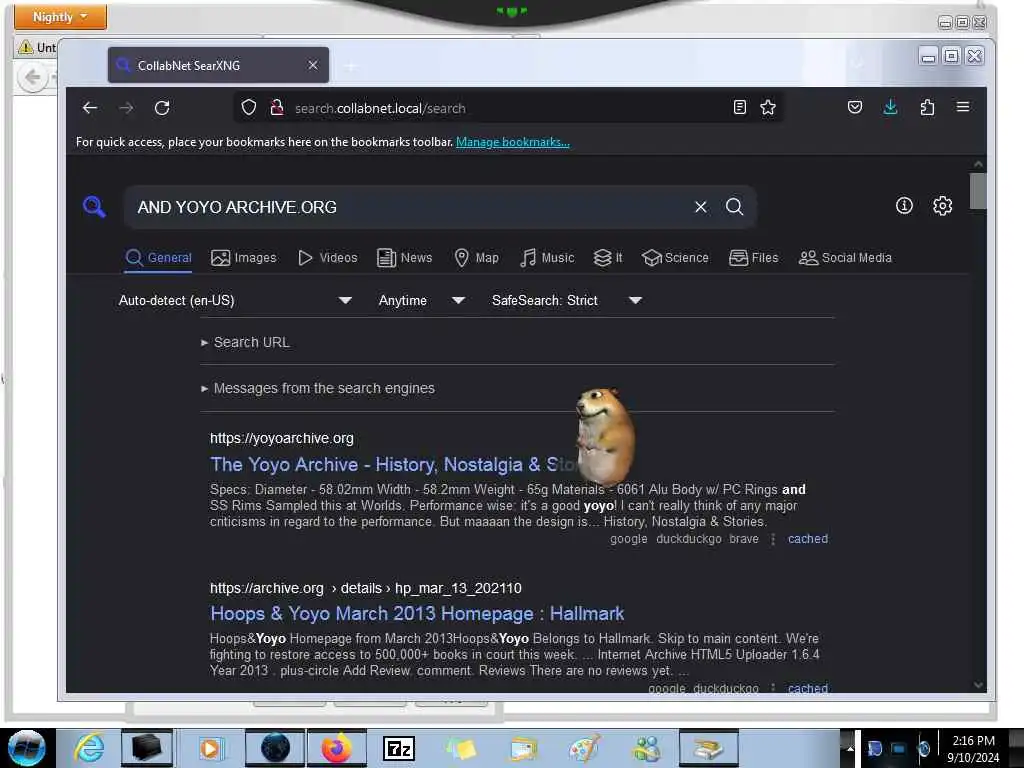Open the SearXNG about info icon

904,206
